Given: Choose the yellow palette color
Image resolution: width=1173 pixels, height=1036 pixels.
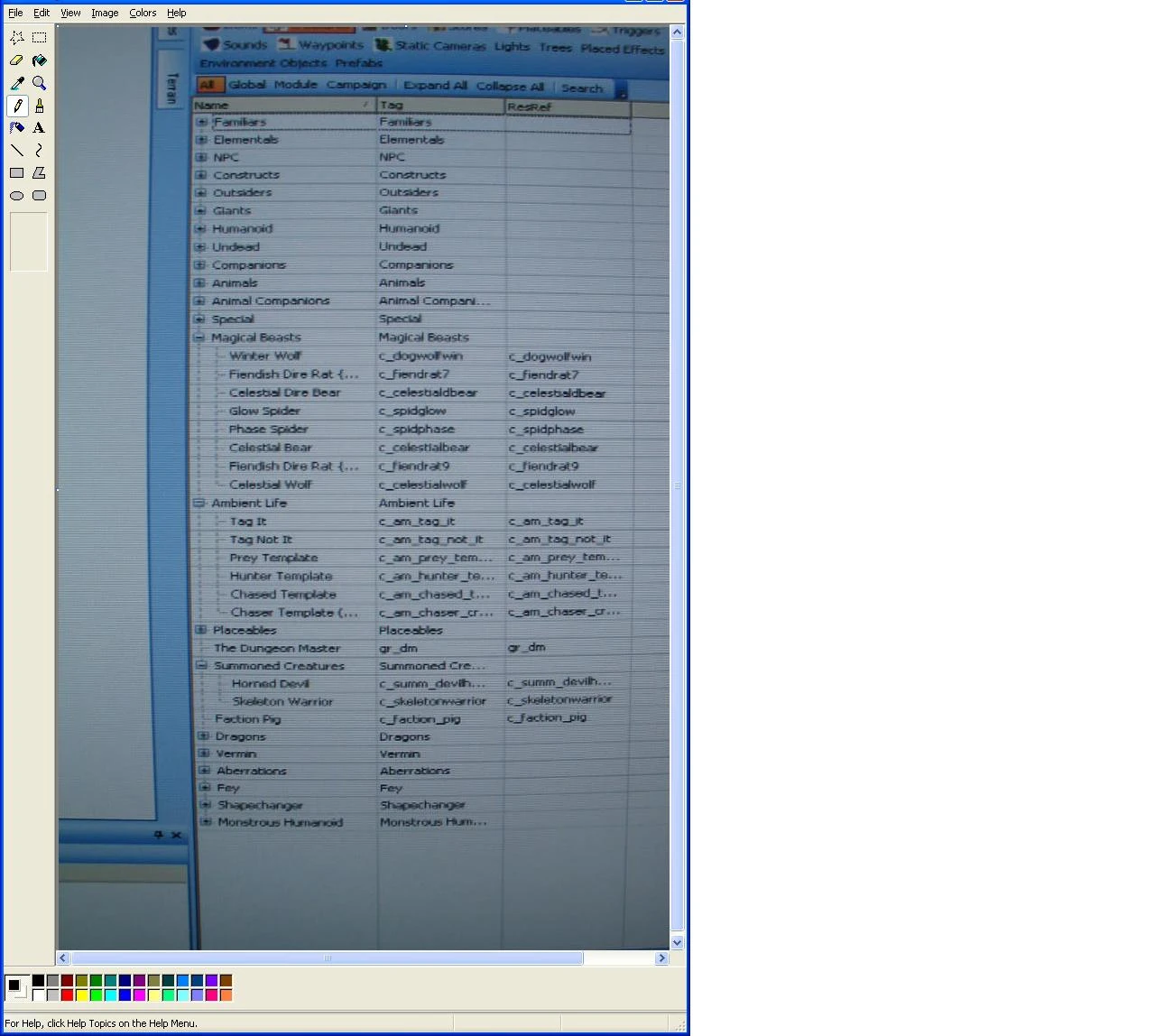Looking at the screenshot, I should (81, 995).
